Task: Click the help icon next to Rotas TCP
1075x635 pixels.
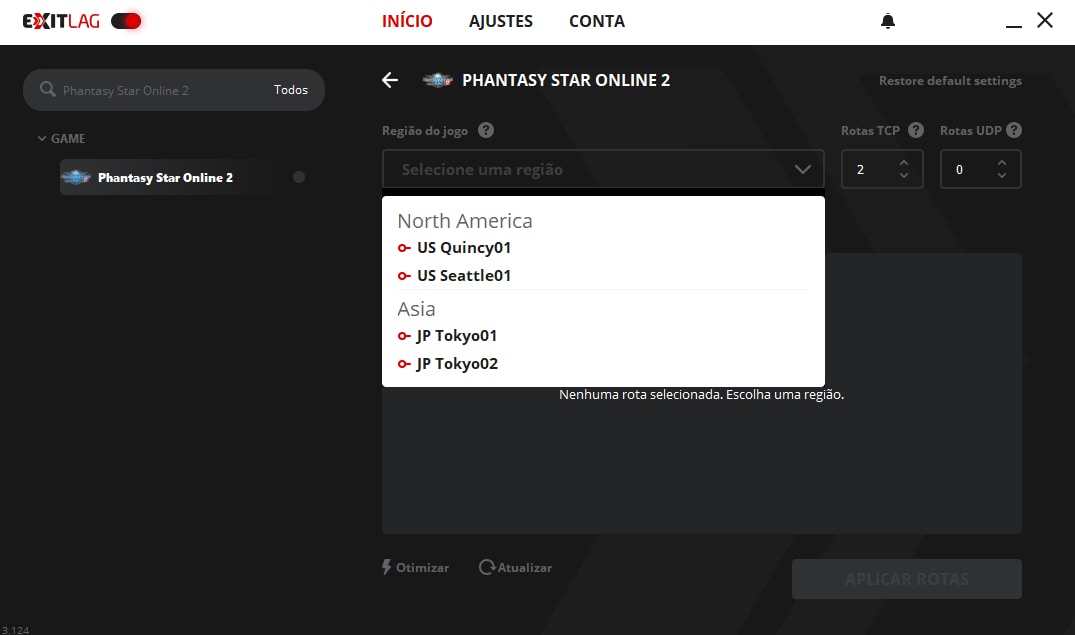Action: click(x=915, y=130)
